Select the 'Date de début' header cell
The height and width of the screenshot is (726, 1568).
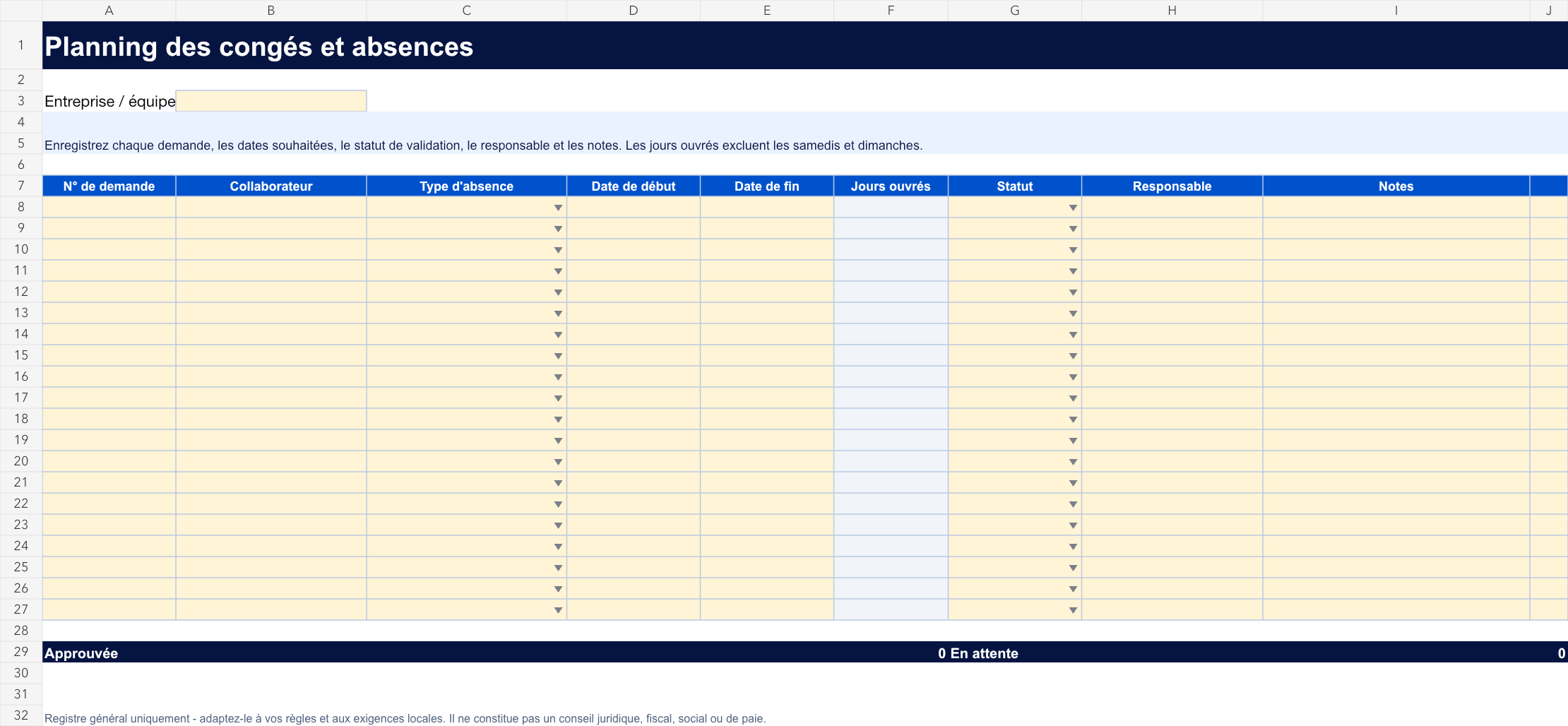pos(634,186)
